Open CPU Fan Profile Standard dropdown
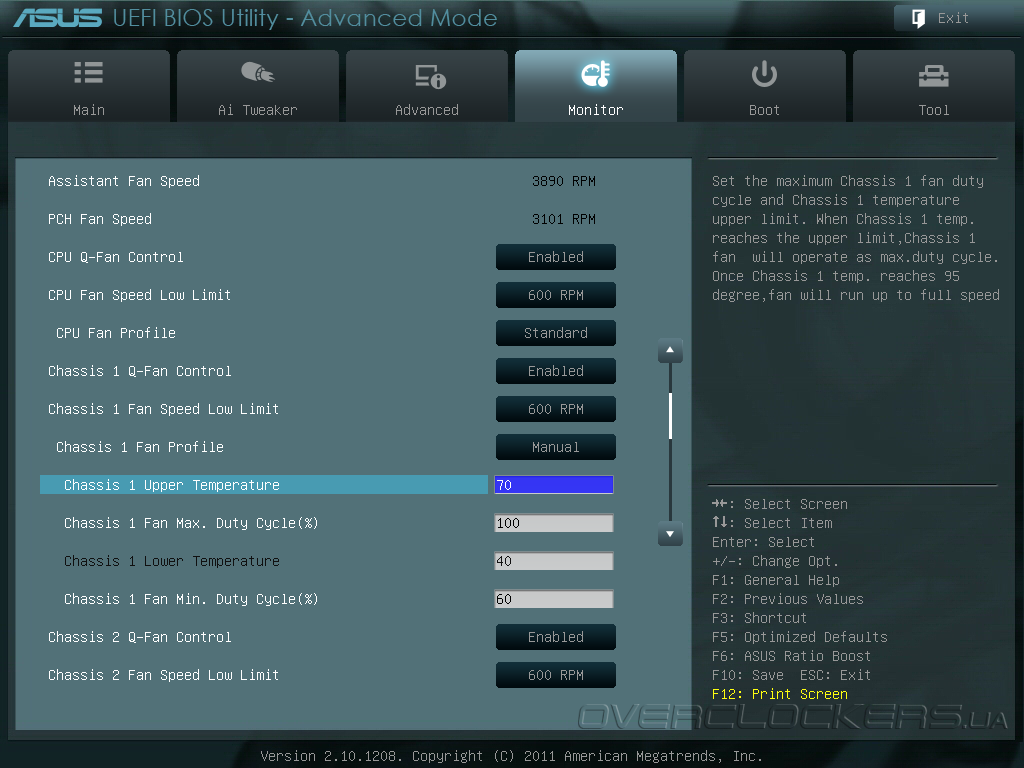This screenshot has width=1024, height=768. tap(556, 333)
